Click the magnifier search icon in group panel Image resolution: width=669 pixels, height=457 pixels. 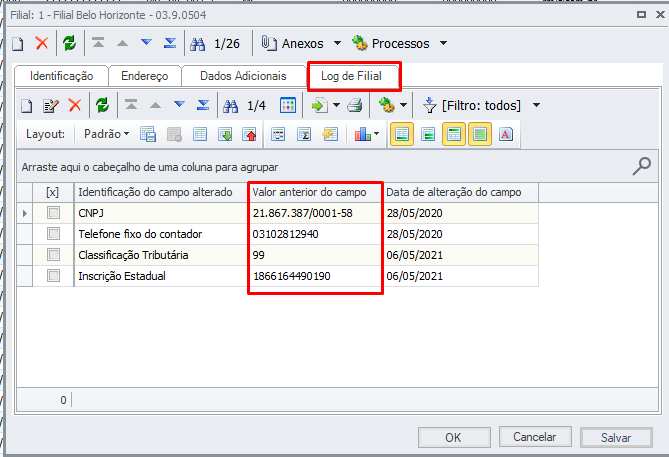point(641,166)
